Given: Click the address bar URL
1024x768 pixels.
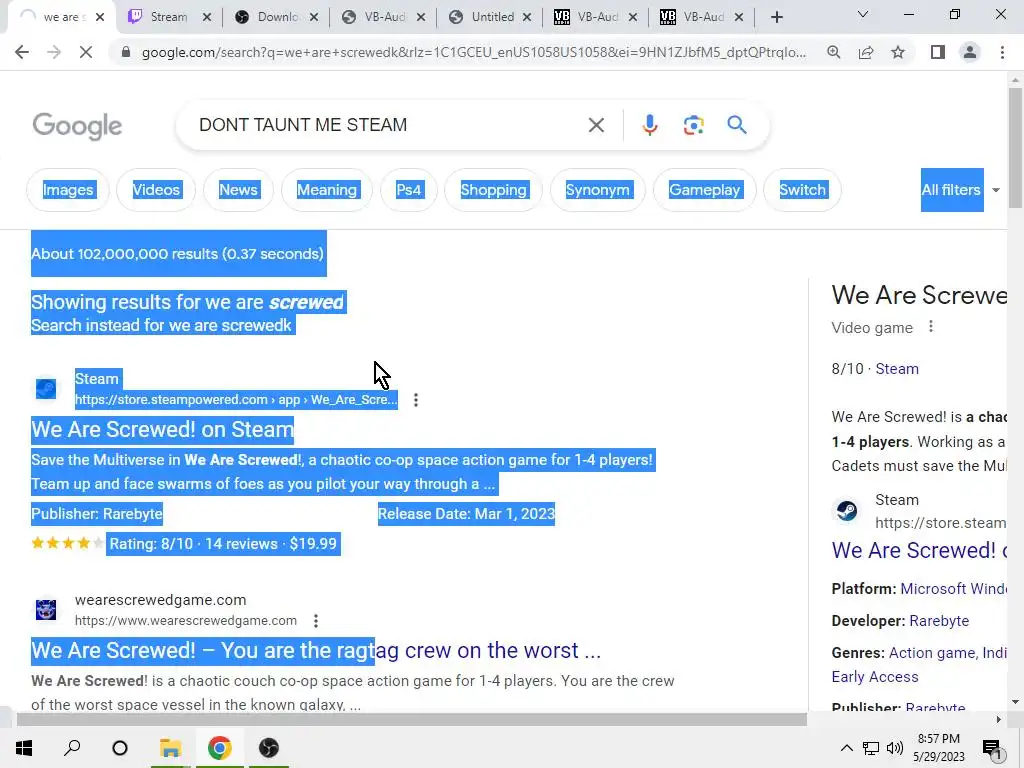Looking at the screenshot, I should 473,52.
